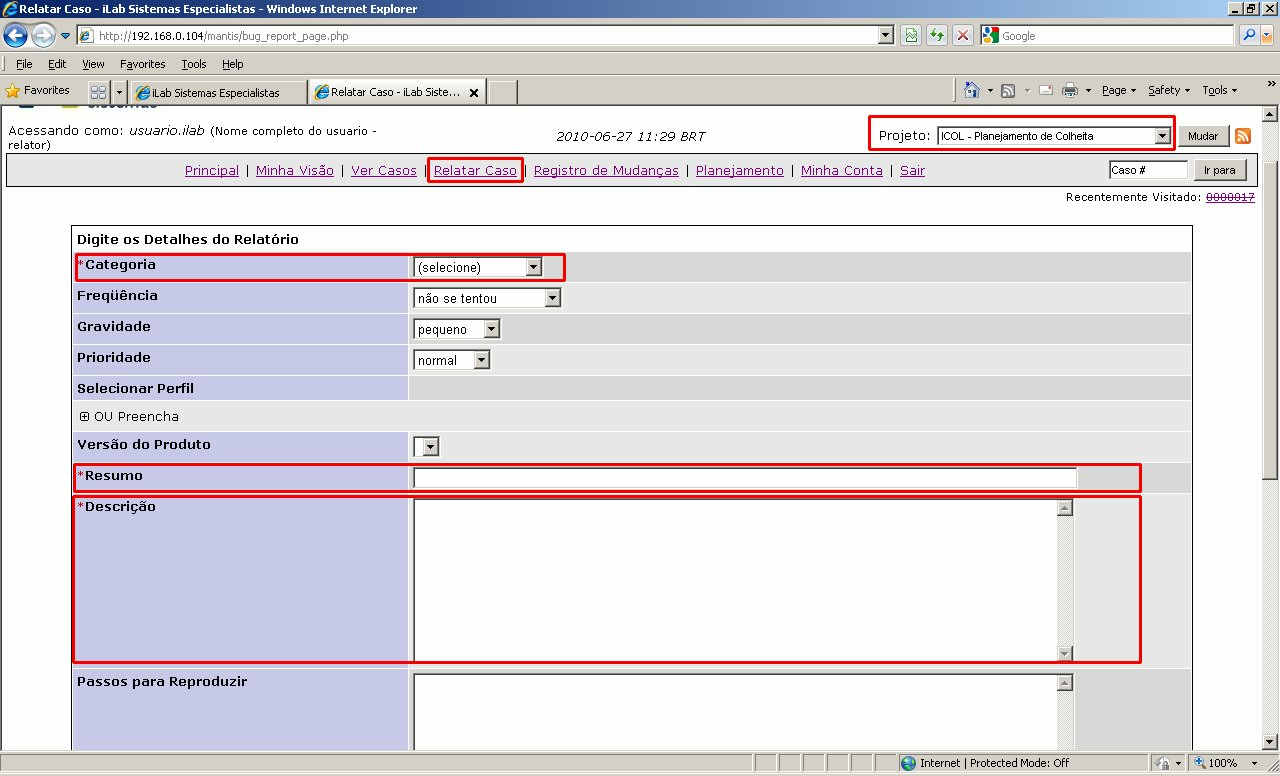Viewport: 1280px width, 776px height.
Task: Go to the Principal link
Action: [212, 171]
